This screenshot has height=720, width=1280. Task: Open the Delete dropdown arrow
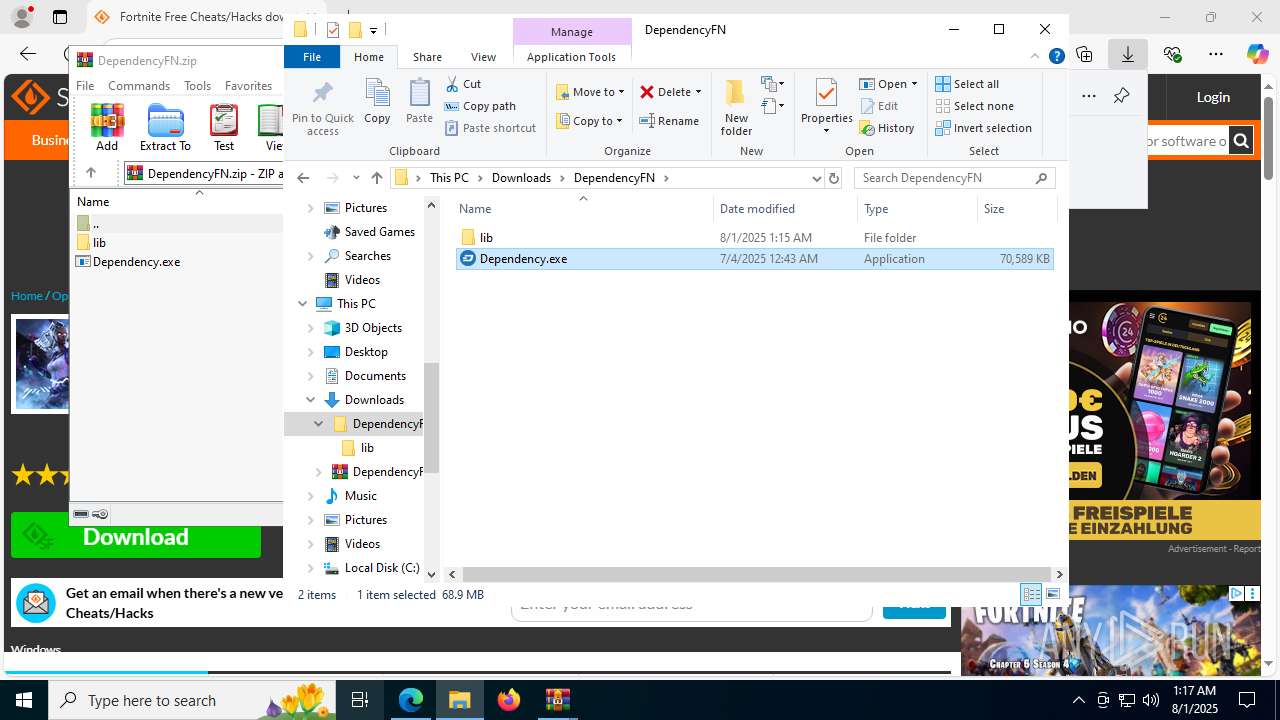click(x=698, y=92)
